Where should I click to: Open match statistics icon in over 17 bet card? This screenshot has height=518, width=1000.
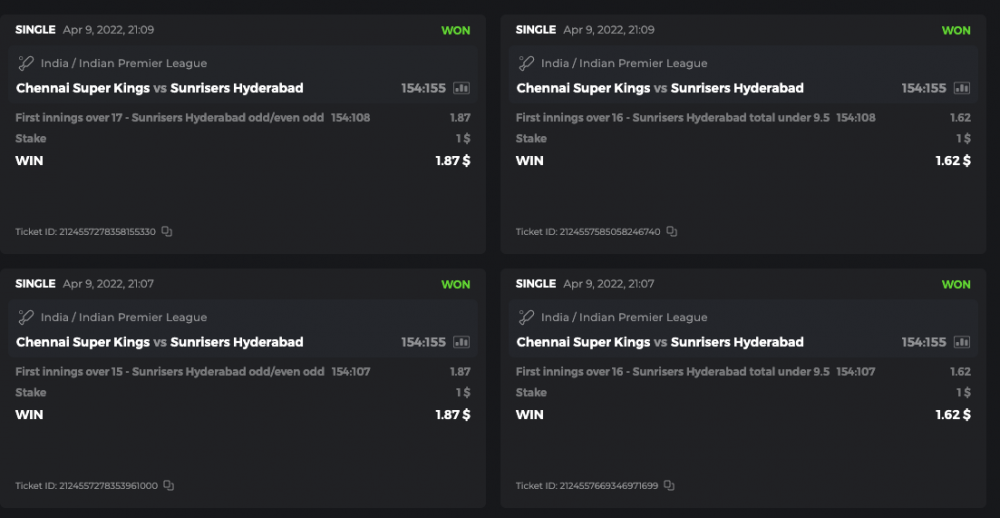pos(461,88)
